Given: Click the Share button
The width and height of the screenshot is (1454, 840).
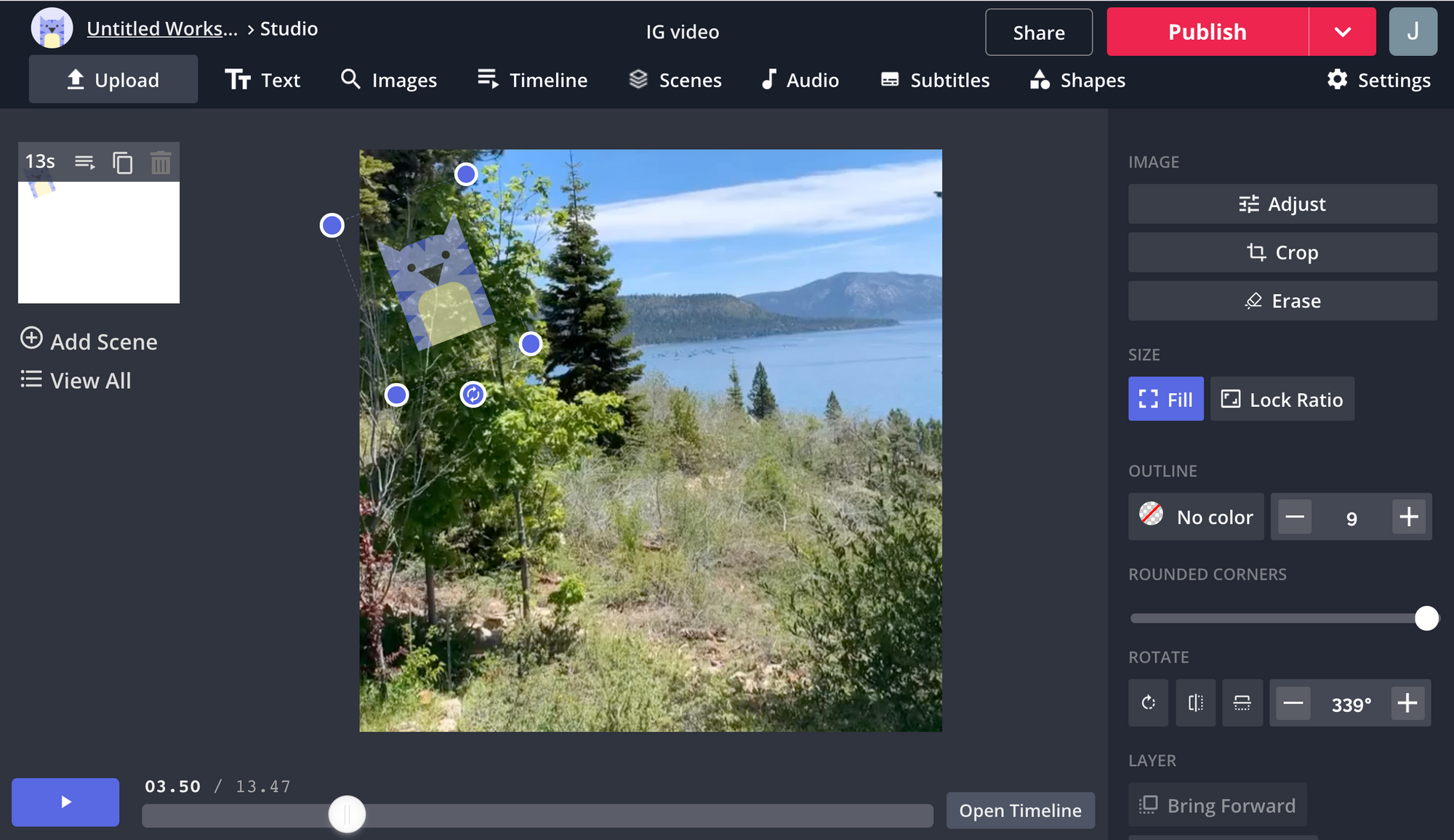Looking at the screenshot, I should pyautogui.click(x=1038, y=32).
